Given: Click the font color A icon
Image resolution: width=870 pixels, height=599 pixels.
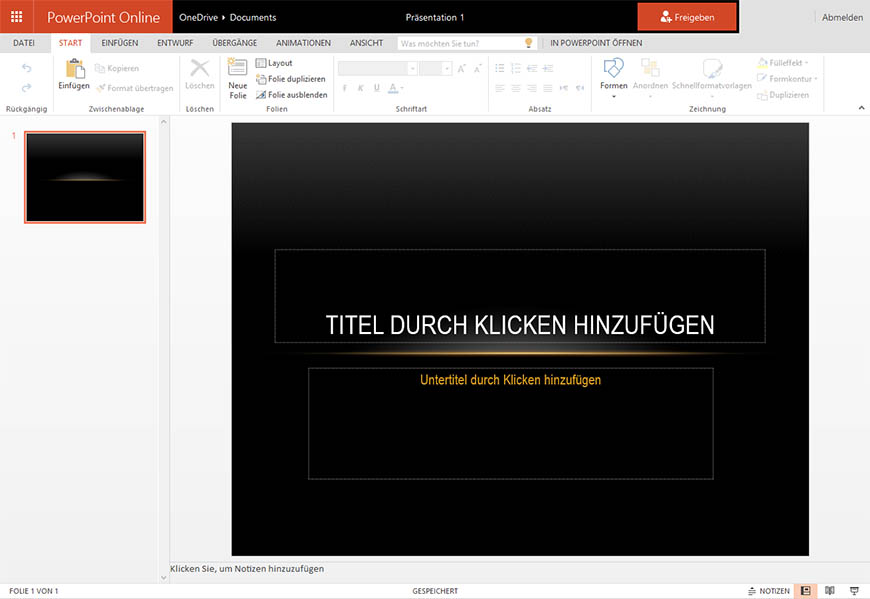Looking at the screenshot, I should (x=393, y=88).
